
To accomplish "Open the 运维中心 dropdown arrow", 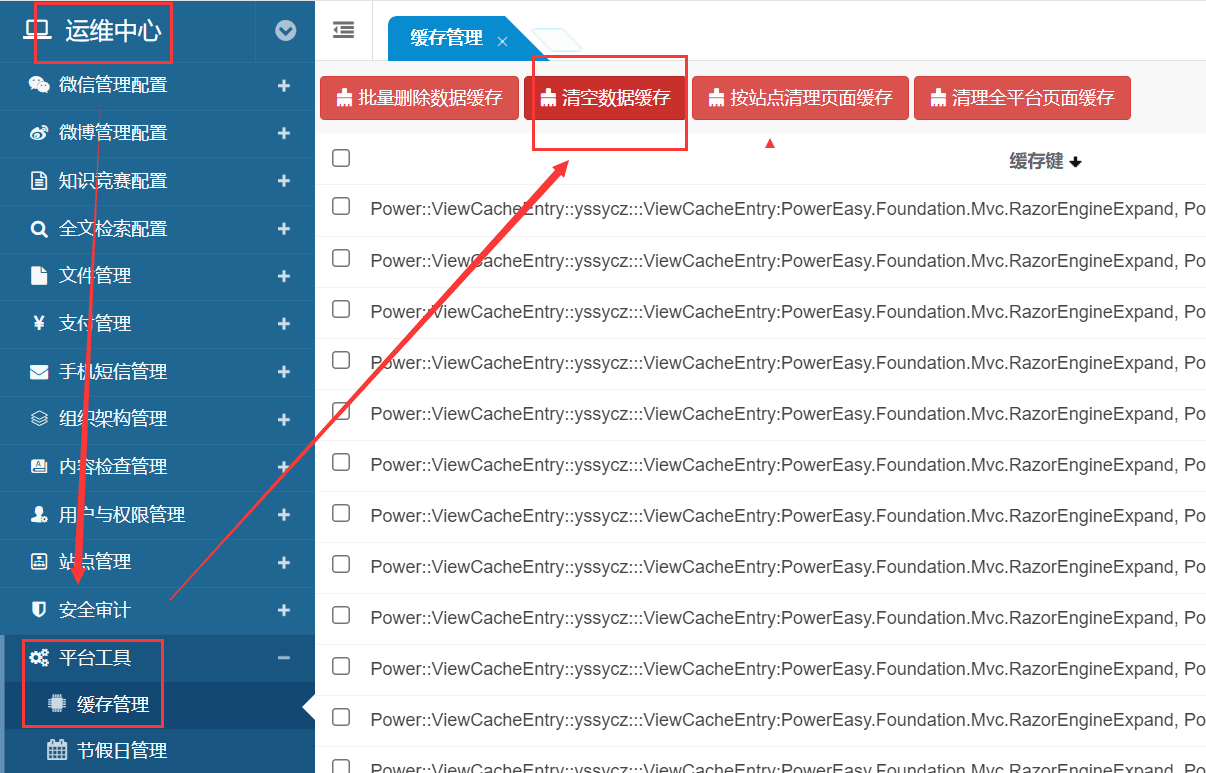I will (x=286, y=31).
